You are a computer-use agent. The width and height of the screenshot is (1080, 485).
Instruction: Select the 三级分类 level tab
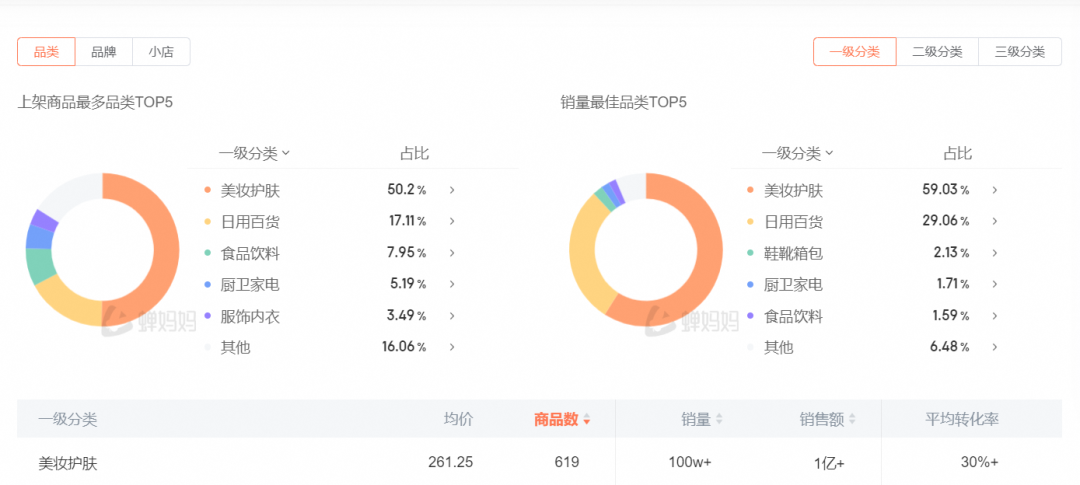(1020, 52)
